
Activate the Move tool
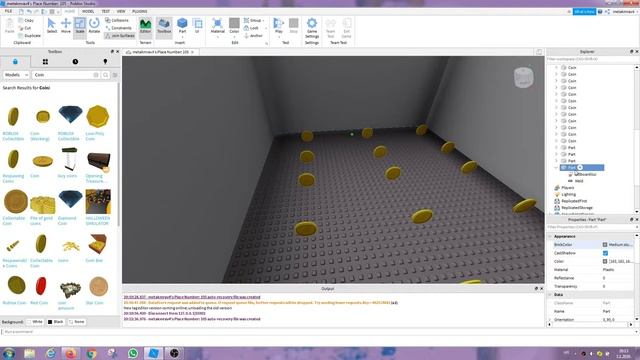click(66, 25)
